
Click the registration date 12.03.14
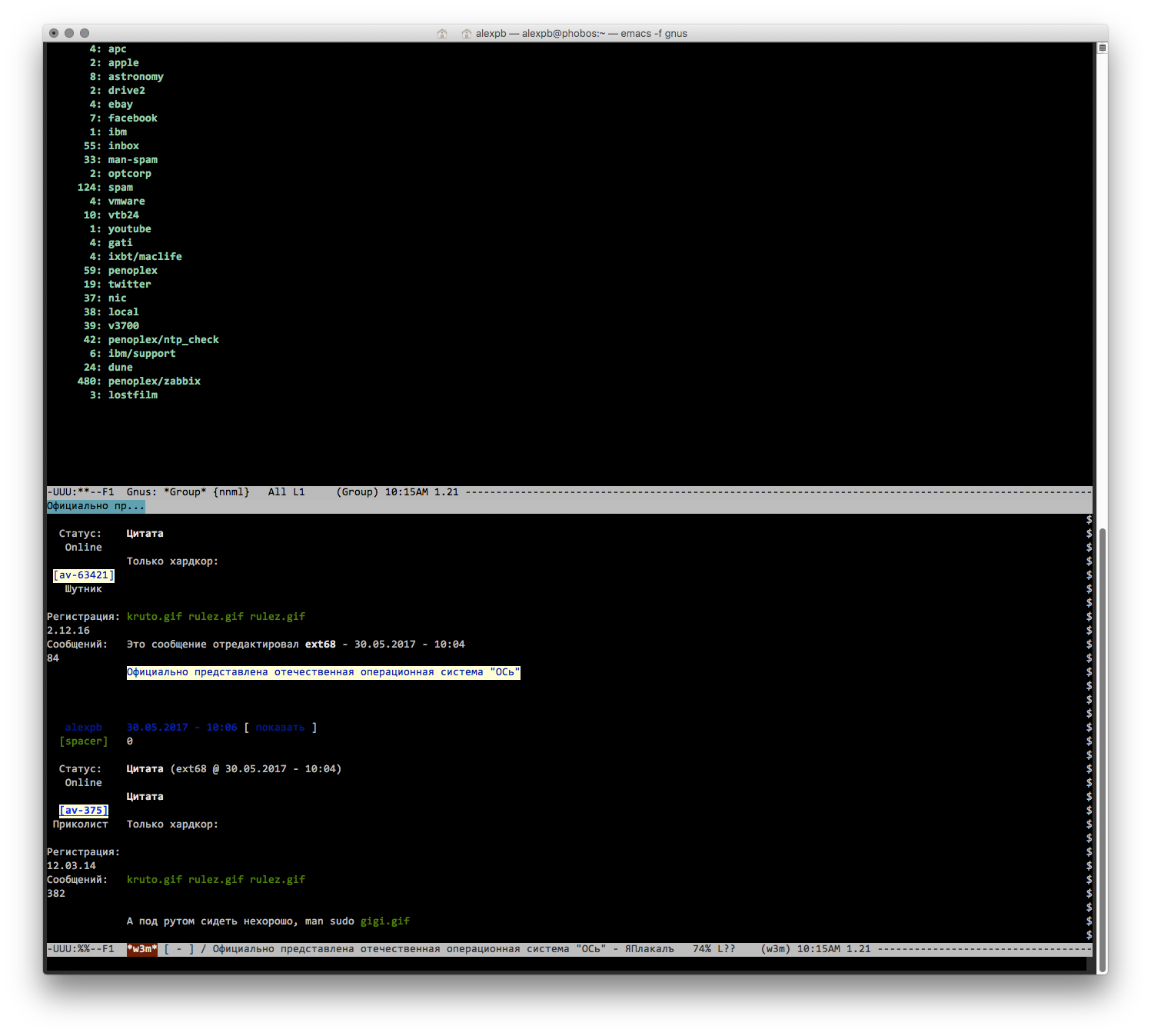(72, 866)
